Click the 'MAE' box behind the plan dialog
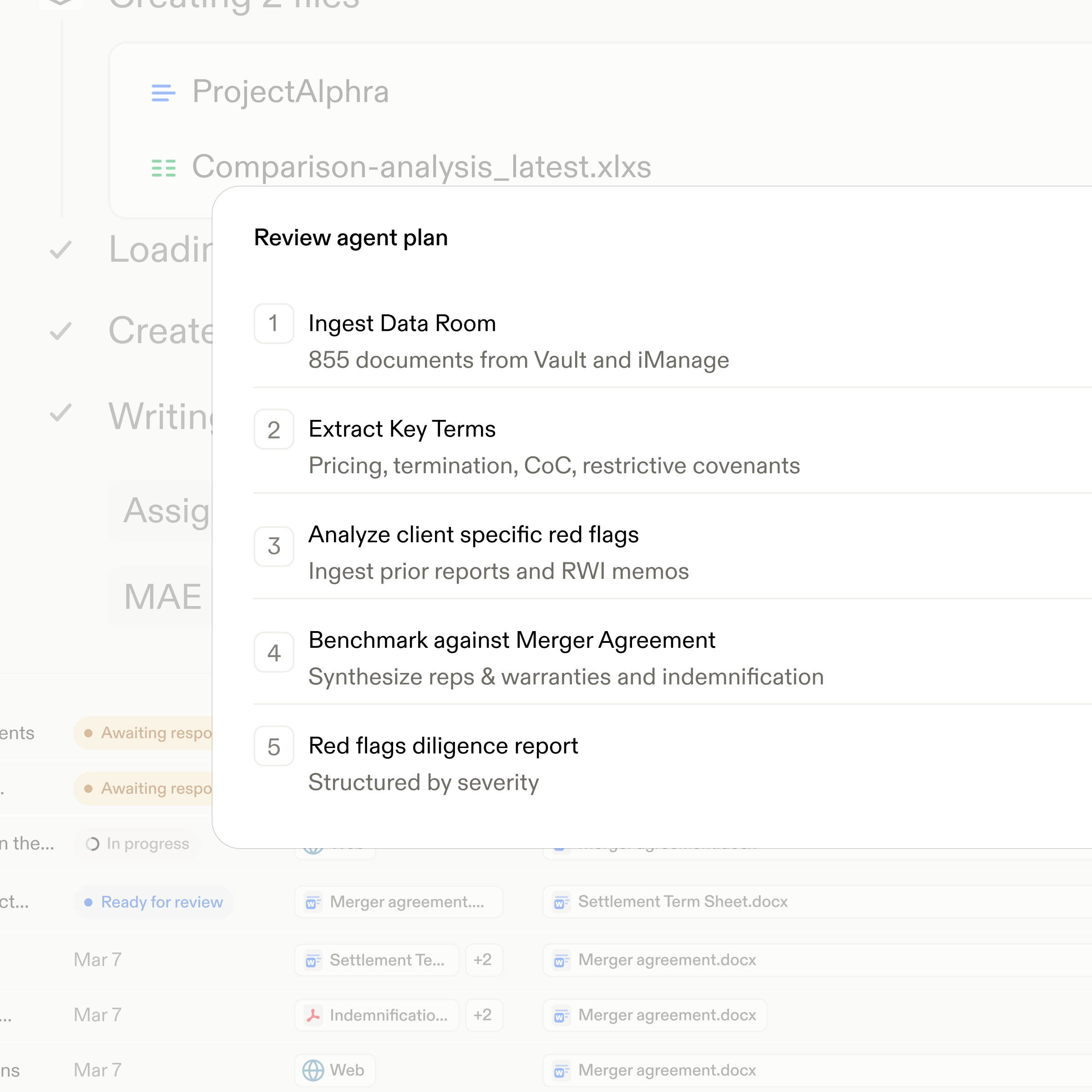The image size is (1092, 1092). click(x=161, y=597)
